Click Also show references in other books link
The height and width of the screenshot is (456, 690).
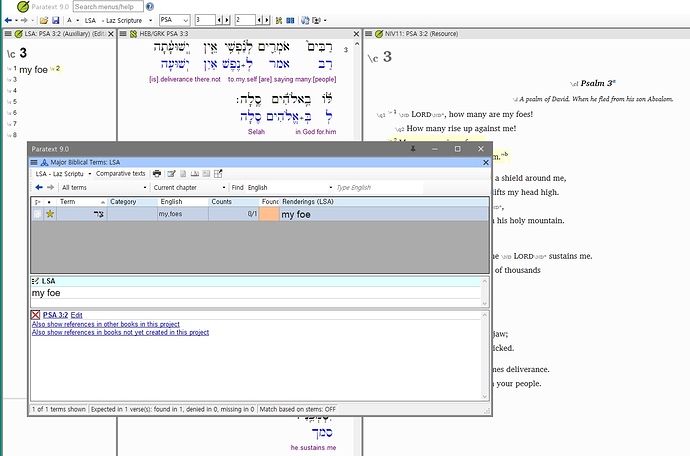pyautogui.click(x=106, y=324)
